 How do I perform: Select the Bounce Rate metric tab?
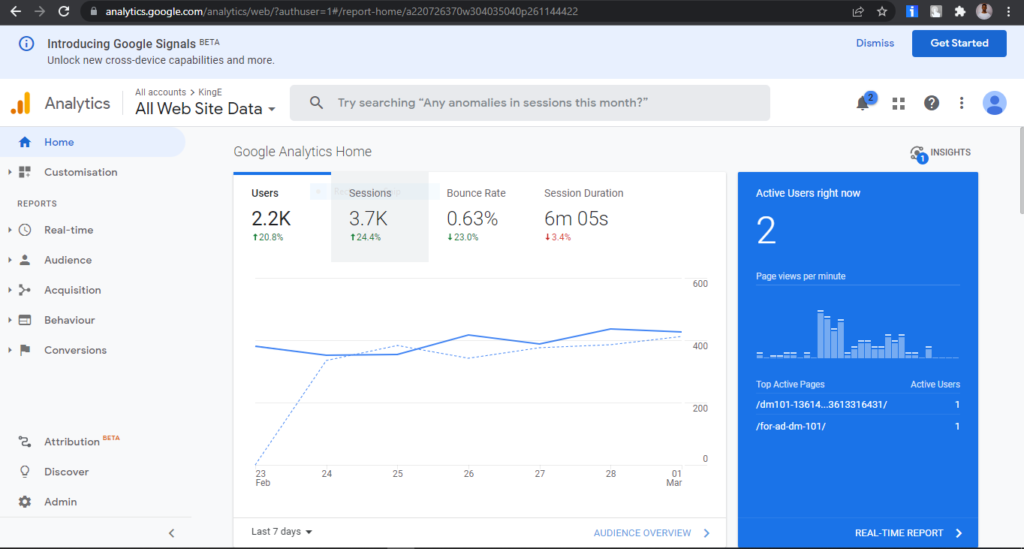[x=477, y=217]
